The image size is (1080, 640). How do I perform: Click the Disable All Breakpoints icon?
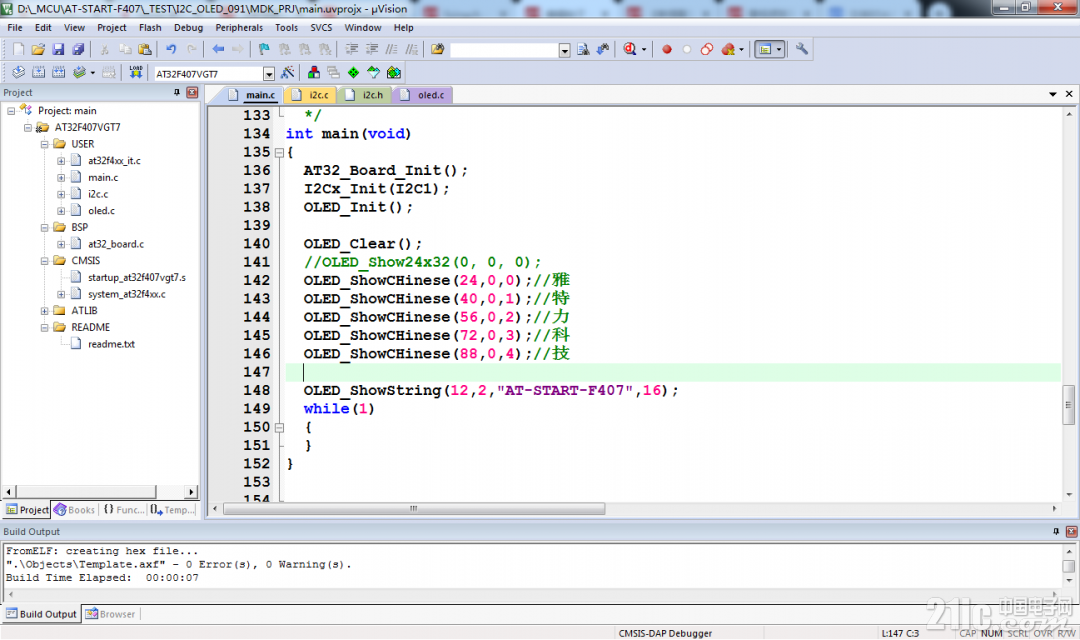(x=707, y=50)
